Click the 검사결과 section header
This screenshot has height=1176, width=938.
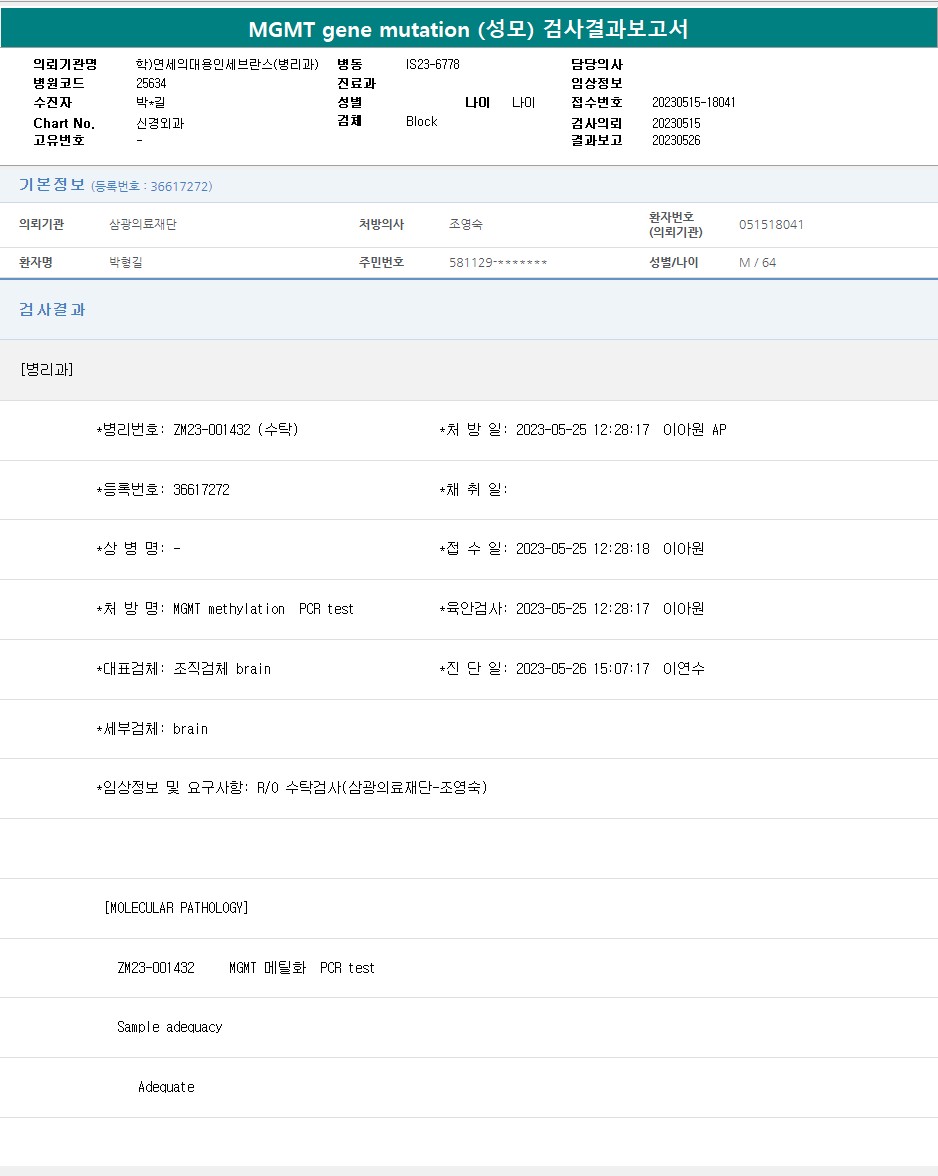click(52, 310)
